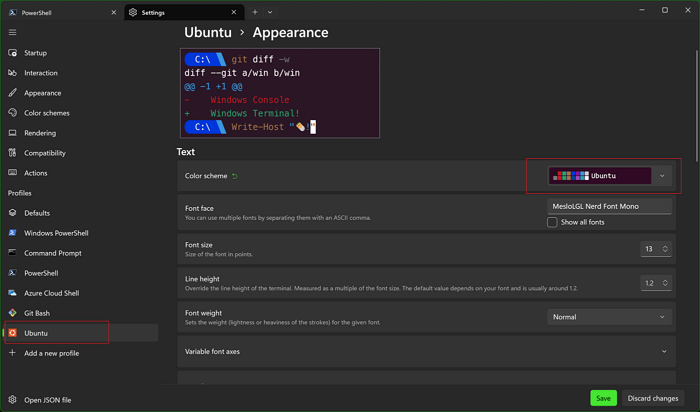Open the new tab profile dropdown arrow
The image size is (700, 412).
click(270, 12)
